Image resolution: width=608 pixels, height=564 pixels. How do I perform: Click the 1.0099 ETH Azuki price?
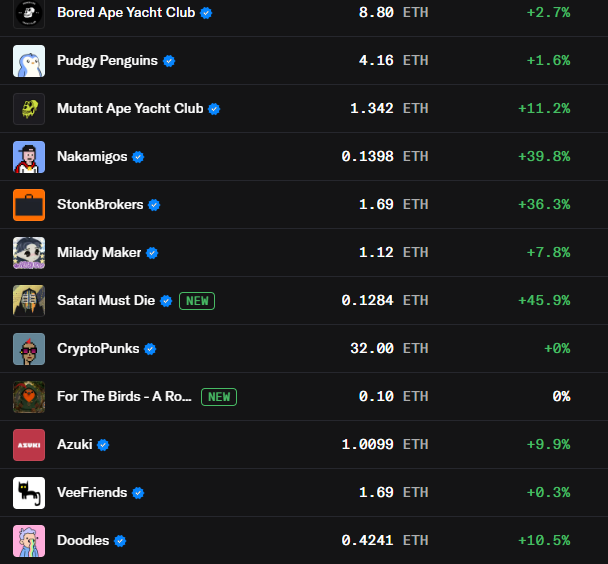point(385,445)
